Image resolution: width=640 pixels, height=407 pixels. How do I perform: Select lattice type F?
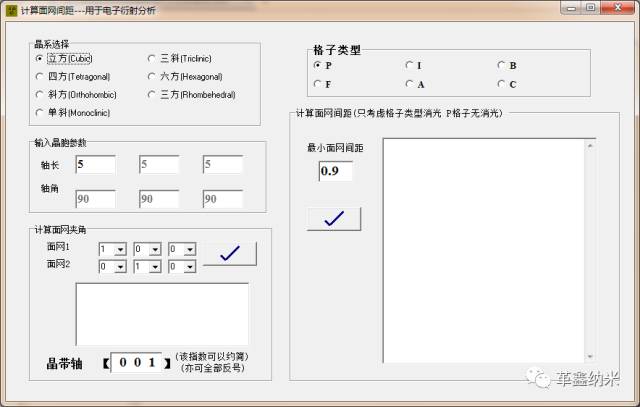318,84
